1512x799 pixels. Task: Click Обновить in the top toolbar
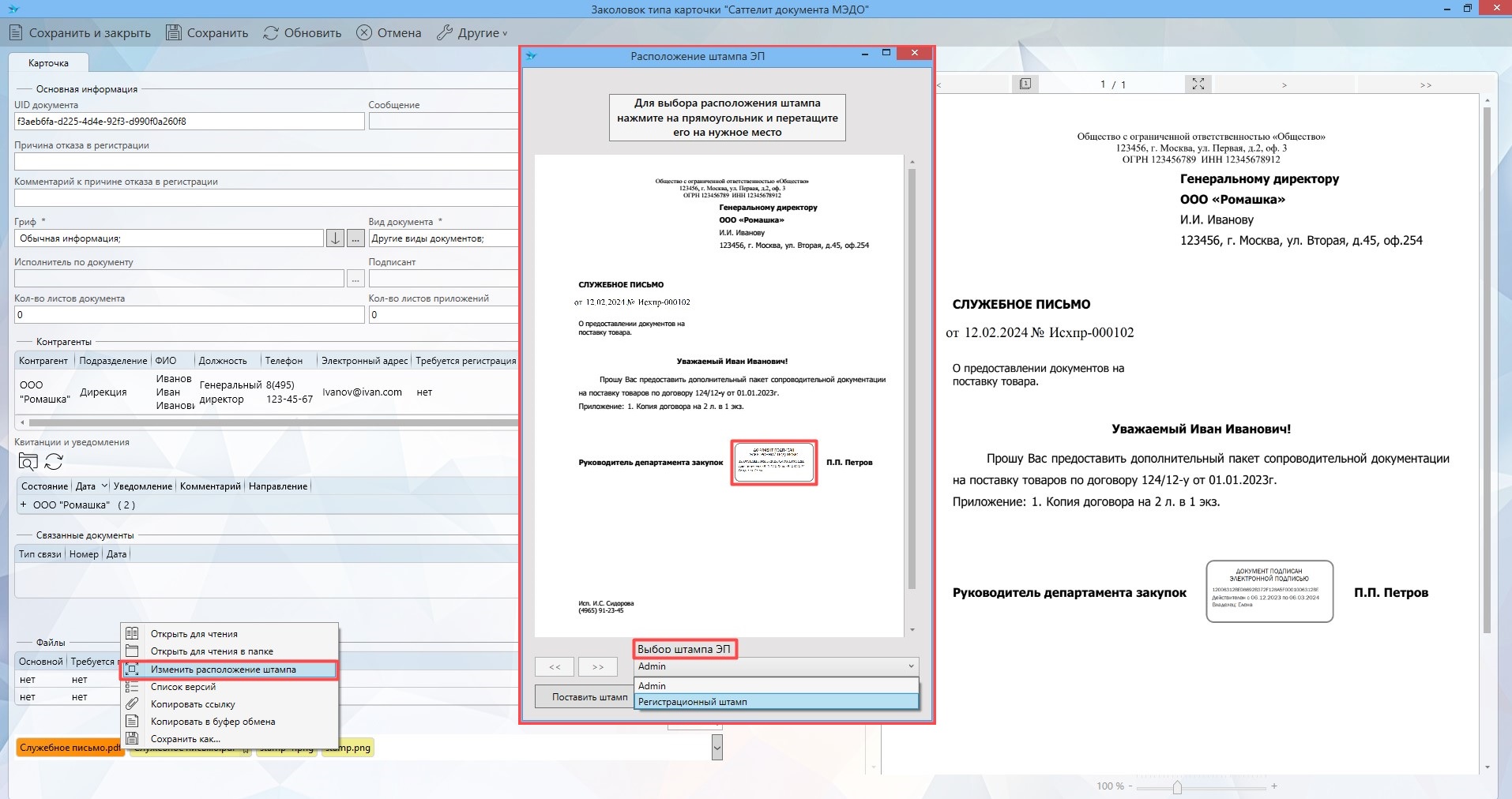[x=303, y=33]
